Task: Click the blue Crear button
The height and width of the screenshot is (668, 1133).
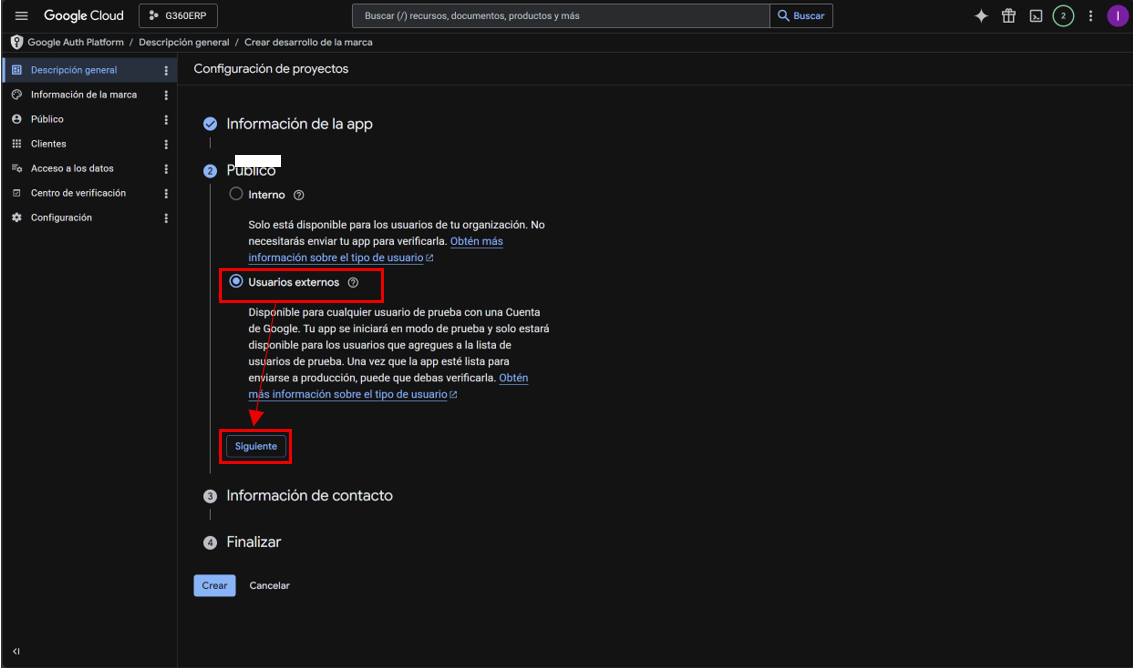Action: click(x=215, y=586)
